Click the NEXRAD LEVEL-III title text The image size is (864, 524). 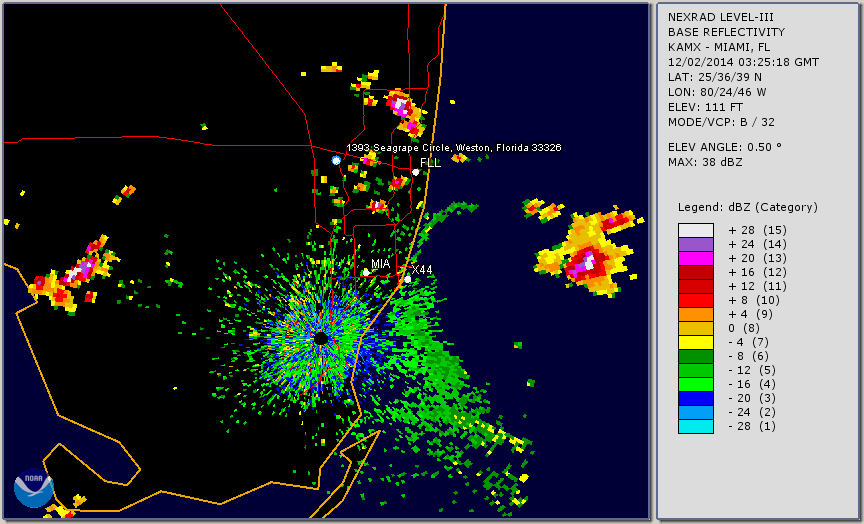click(721, 18)
